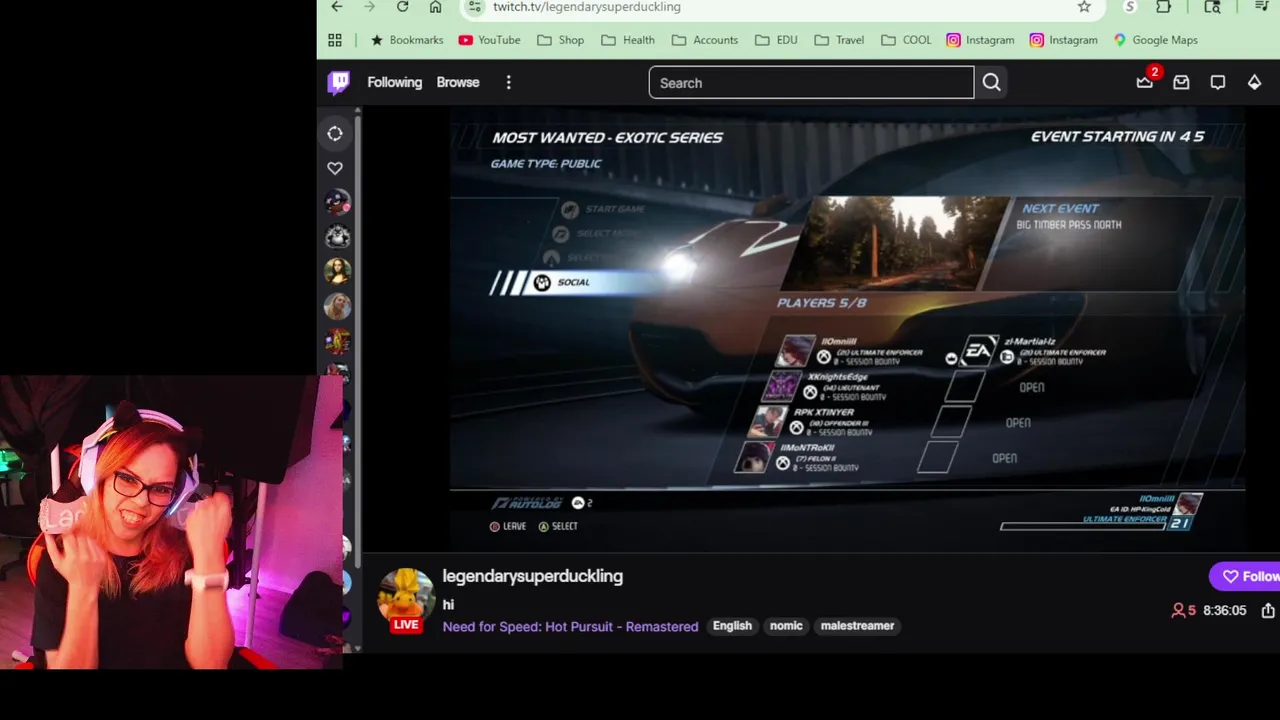Click the Twitch search magnifier button
The width and height of the screenshot is (1280, 720).
point(991,83)
